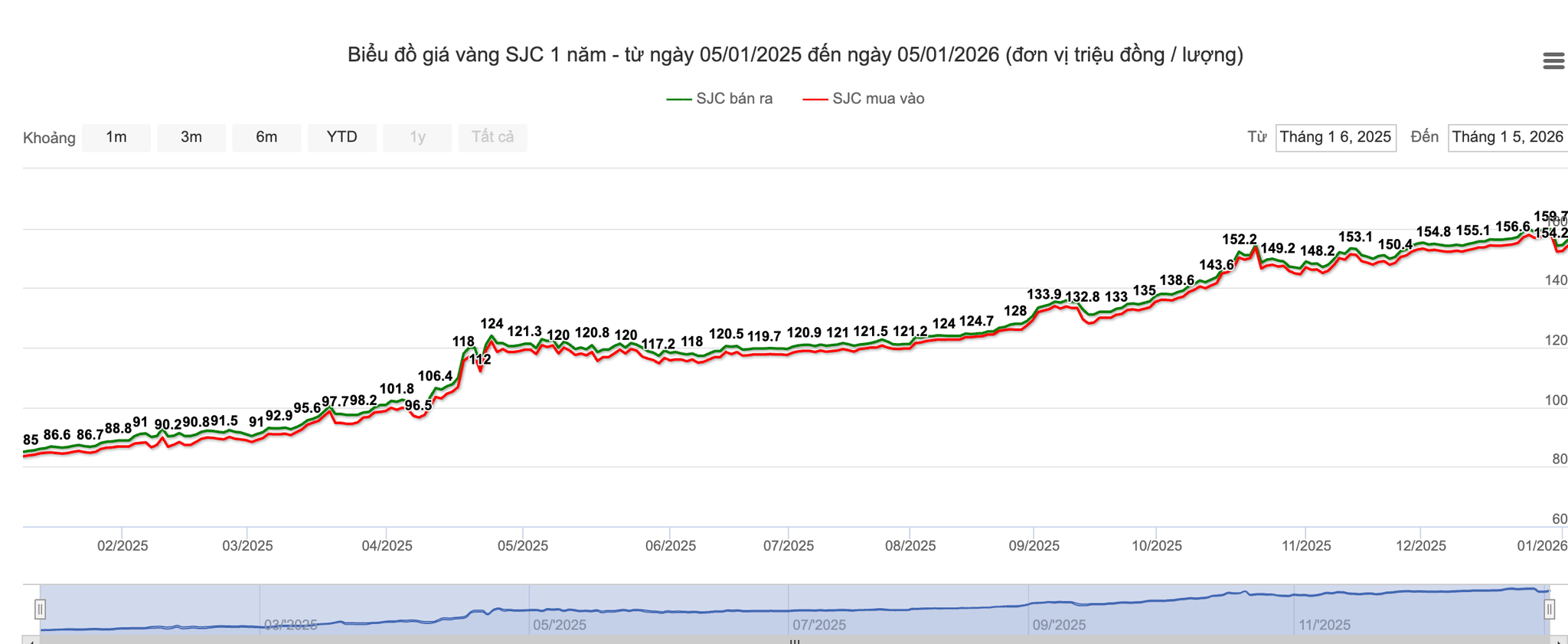Click the 124 peak data label

point(492,325)
